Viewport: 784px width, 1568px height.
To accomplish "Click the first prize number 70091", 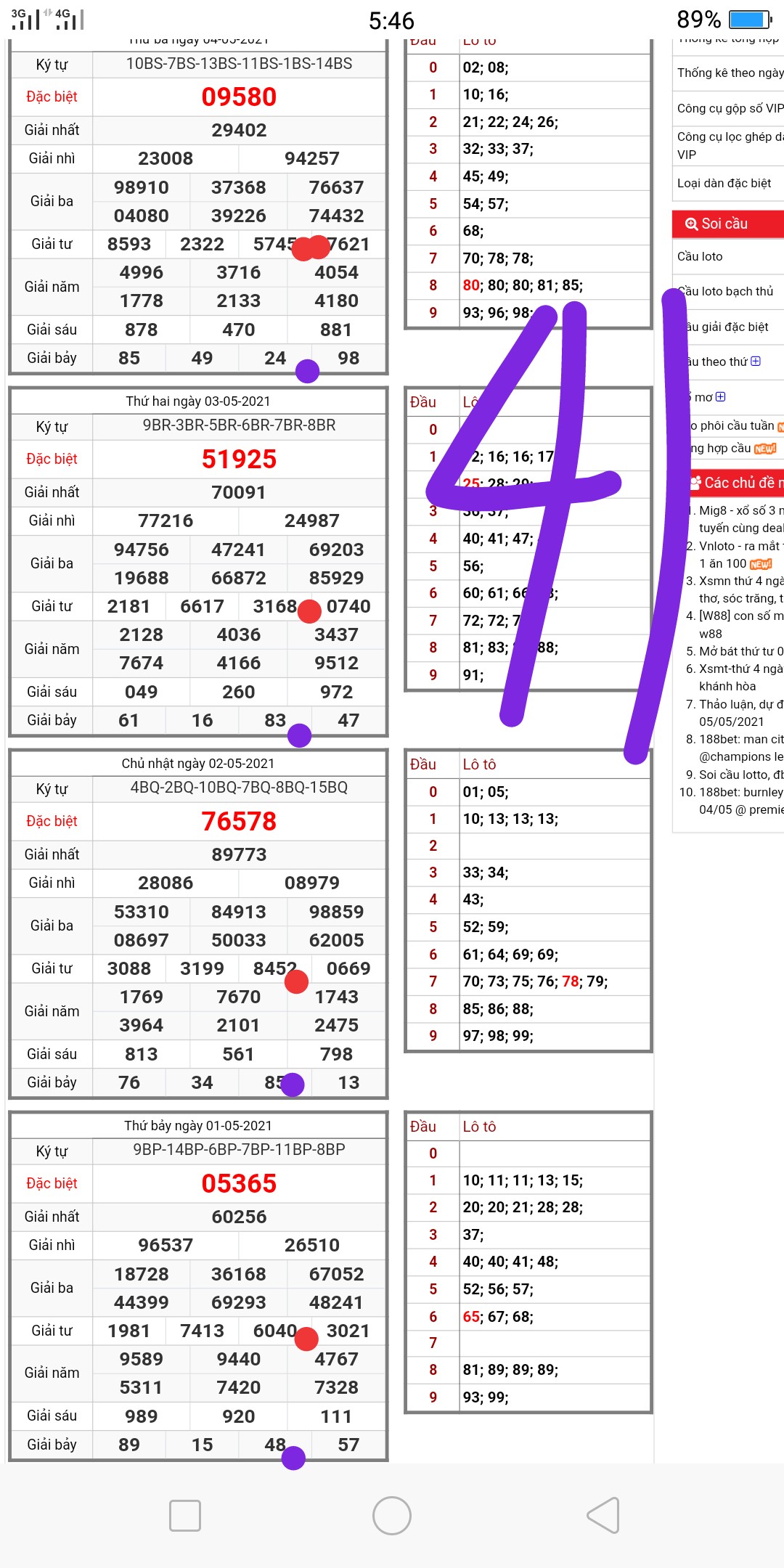I will tap(239, 492).
